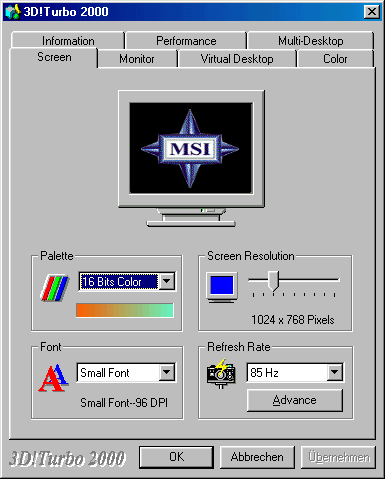Click the blue monitor resolution icon
The width and height of the screenshot is (385, 479).
(x=222, y=287)
